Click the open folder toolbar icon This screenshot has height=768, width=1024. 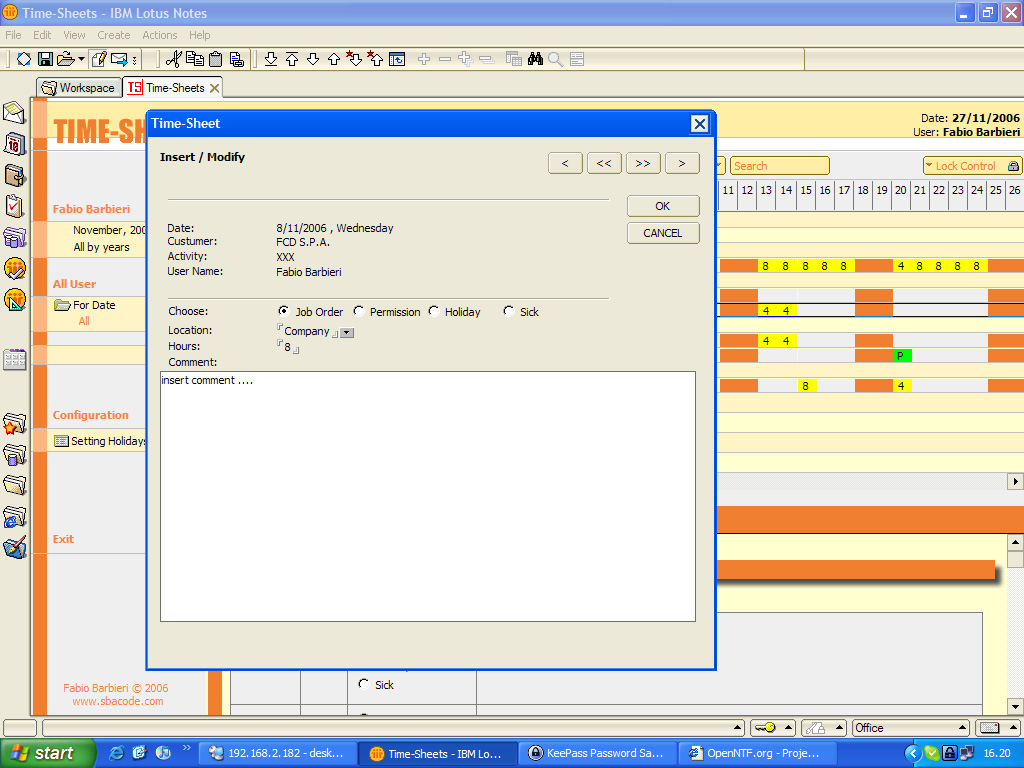point(65,59)
